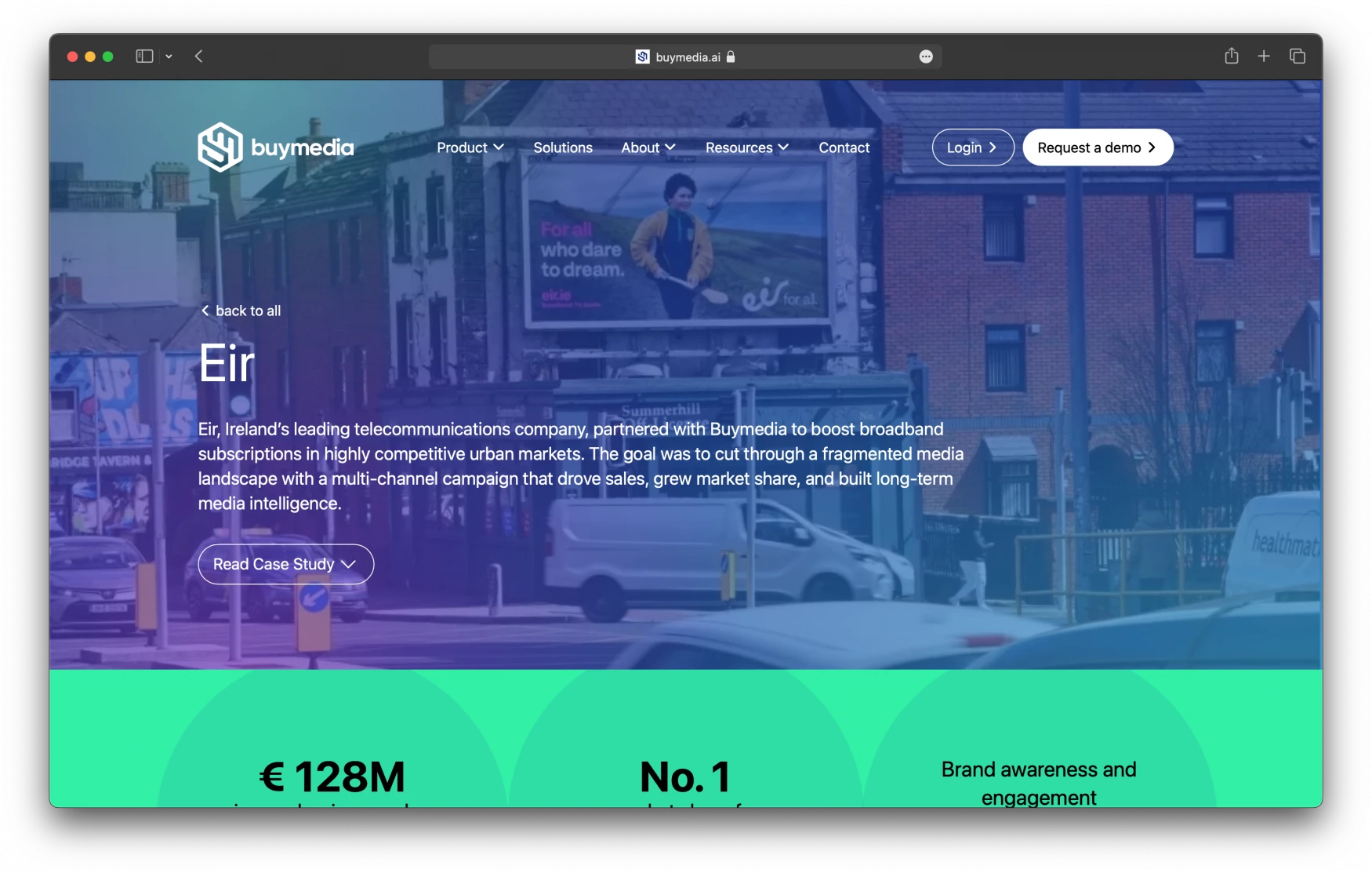
Task: Click the buymedia logo icon
Action: pyautogui.click(x=220, y=147)
